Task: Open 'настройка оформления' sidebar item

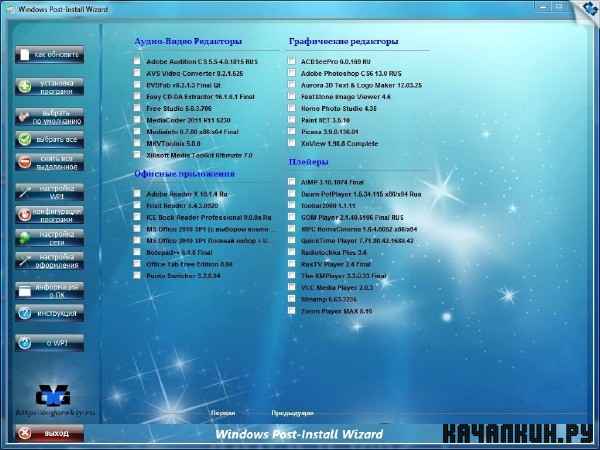Action: tap(50, 261)
